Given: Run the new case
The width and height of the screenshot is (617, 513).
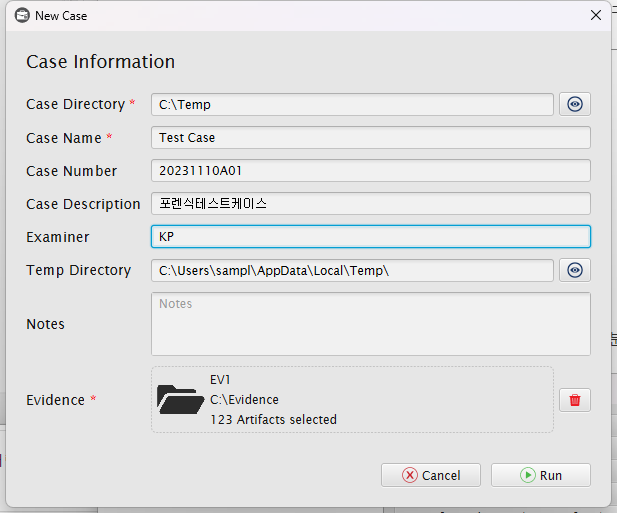Looking at the screenshot, I should (540, 475).
